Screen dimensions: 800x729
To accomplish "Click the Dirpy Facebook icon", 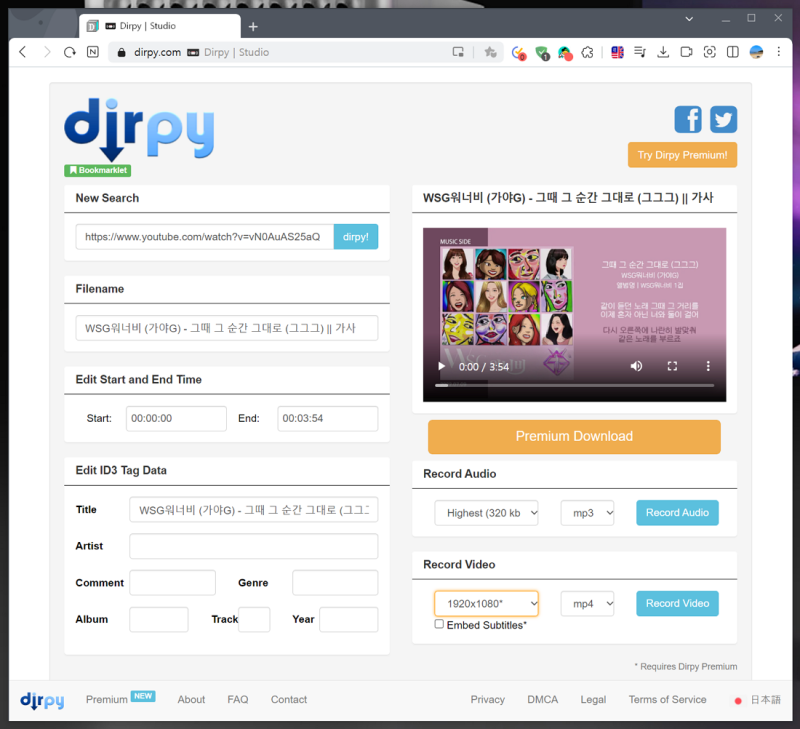I will point(688,119).
